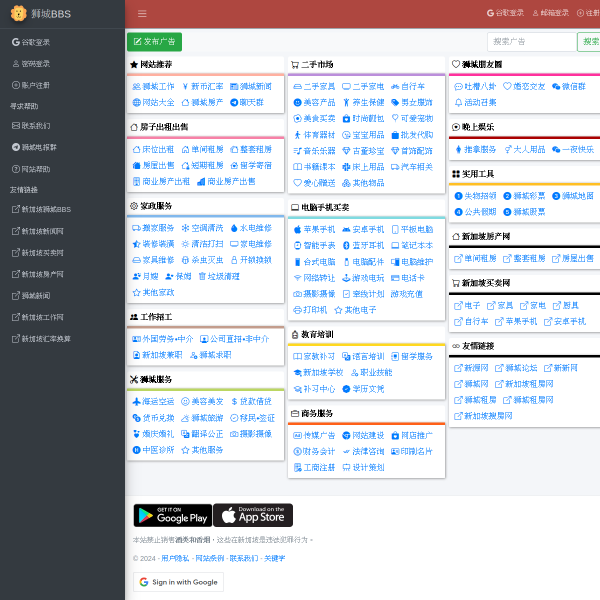600x600 pixels.
Task: Click the bicycle icon for 自行车
Action: [x=393, y=86]
